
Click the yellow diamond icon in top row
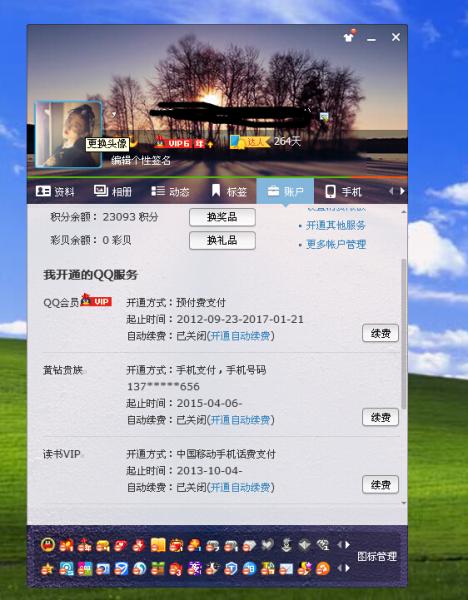103,545
